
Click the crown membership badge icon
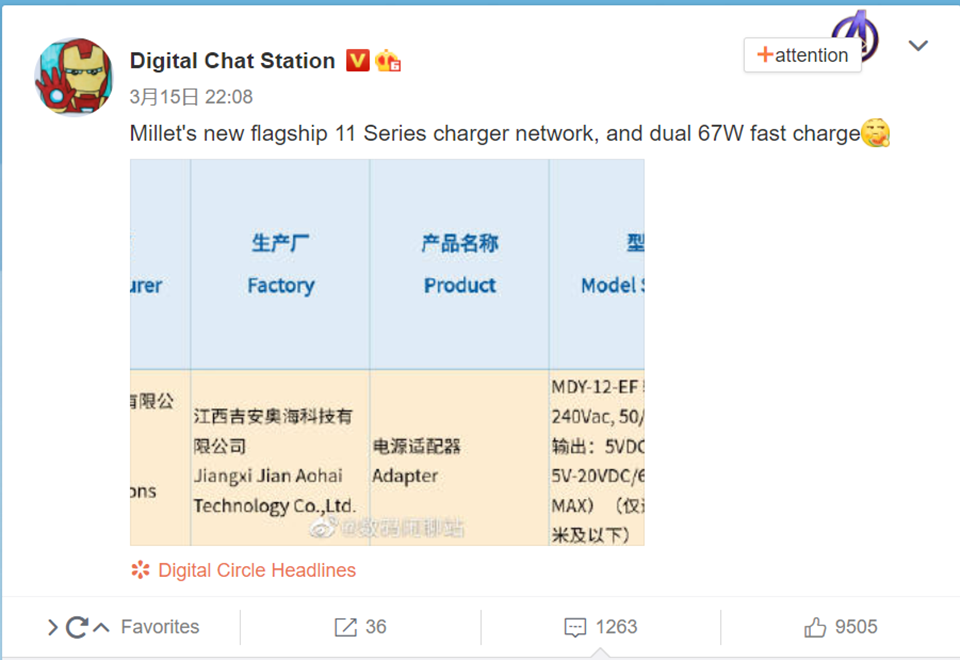388,61
